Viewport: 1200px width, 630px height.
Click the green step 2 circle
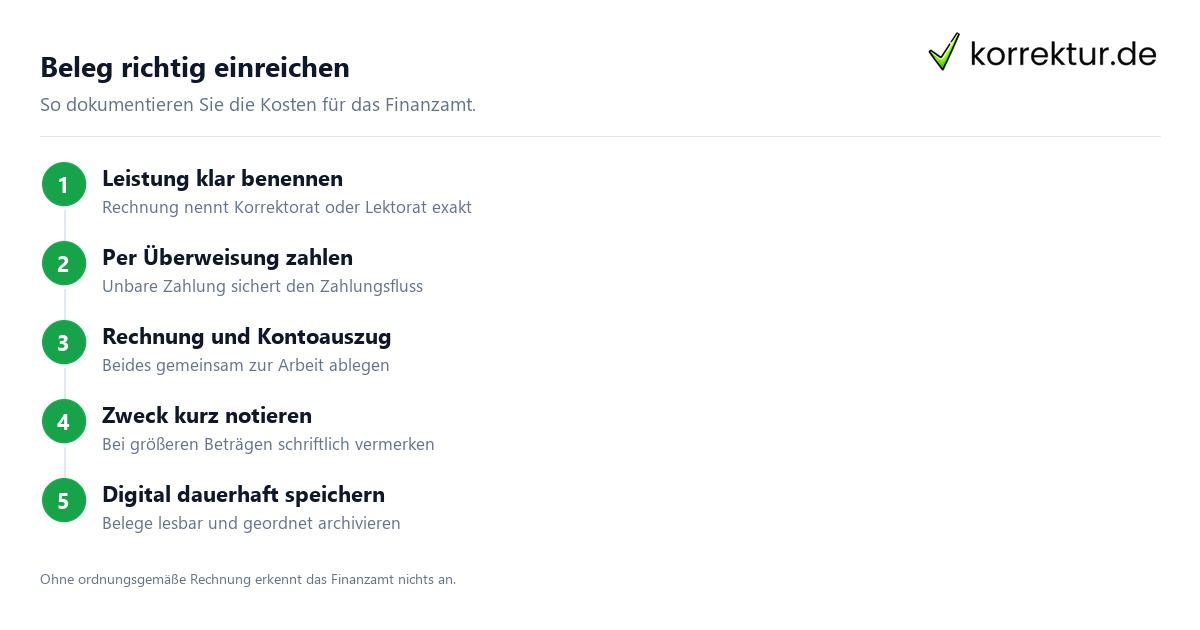(x=64, y=264)
